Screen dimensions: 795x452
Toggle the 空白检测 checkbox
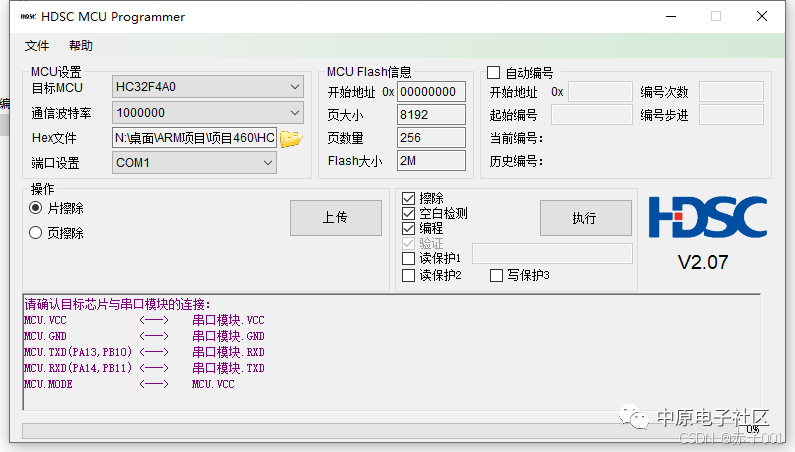click(x=409, y=213)
